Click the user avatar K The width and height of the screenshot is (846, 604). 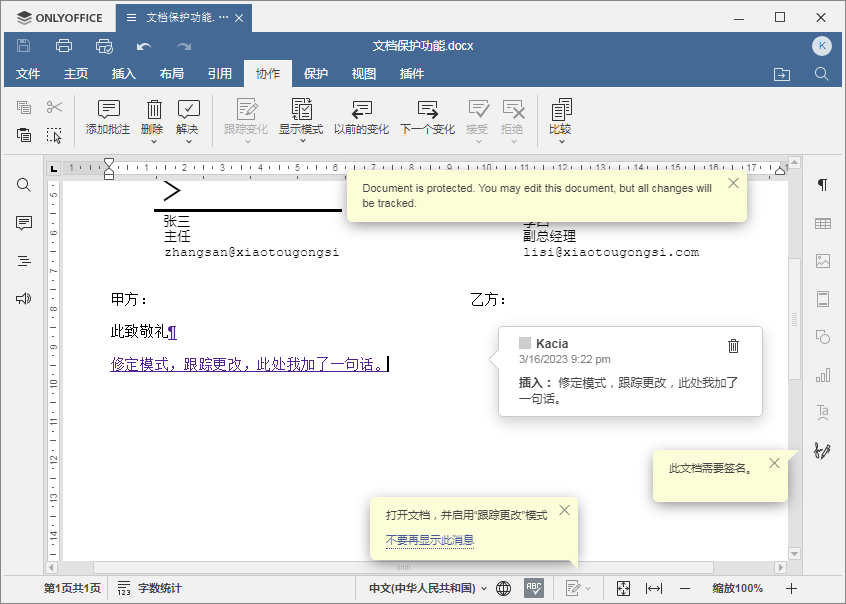pyautogui.click(x=822, y=46)
